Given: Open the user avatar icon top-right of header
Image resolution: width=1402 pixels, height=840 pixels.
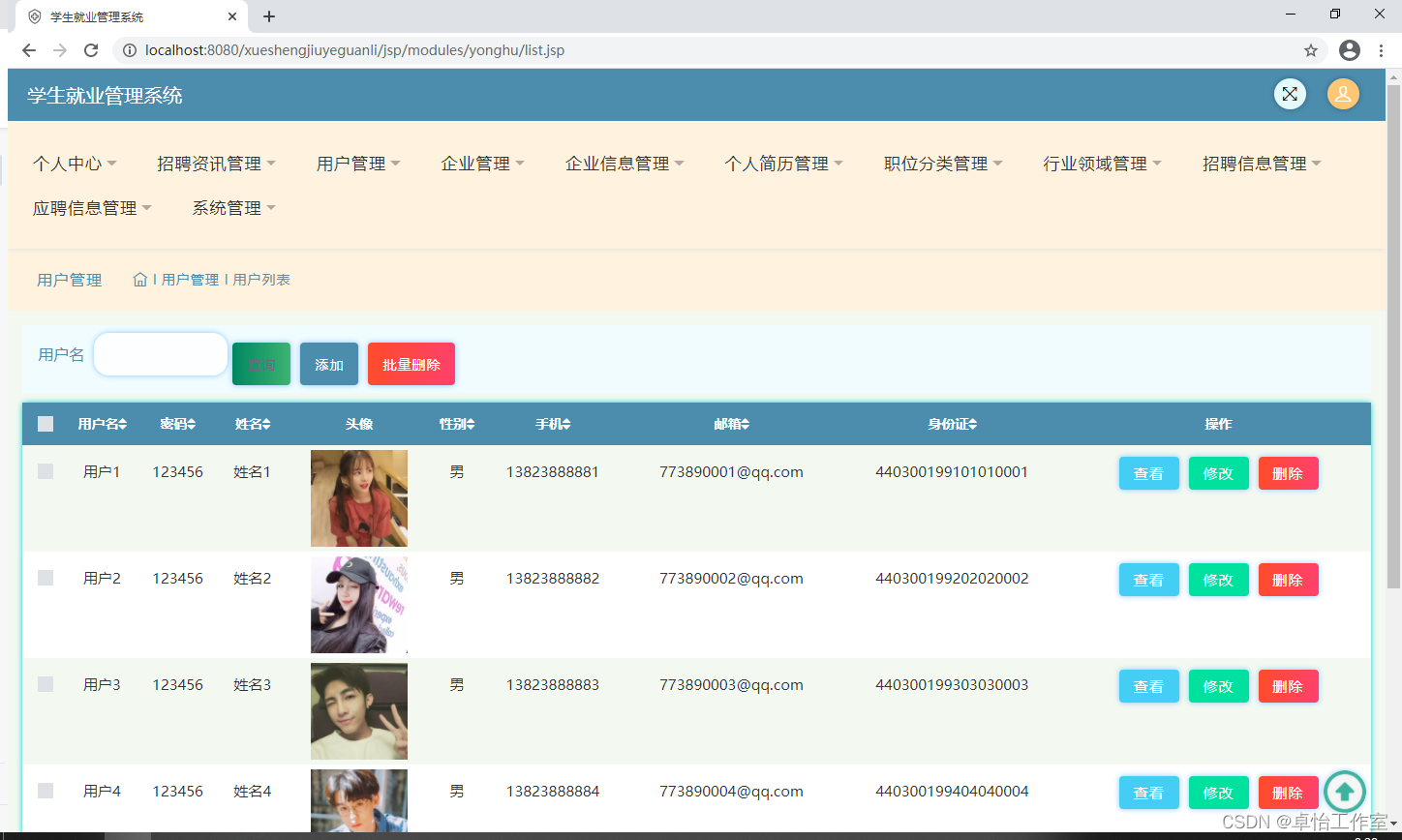Looking at the screenshot, I should [1343, 94].
